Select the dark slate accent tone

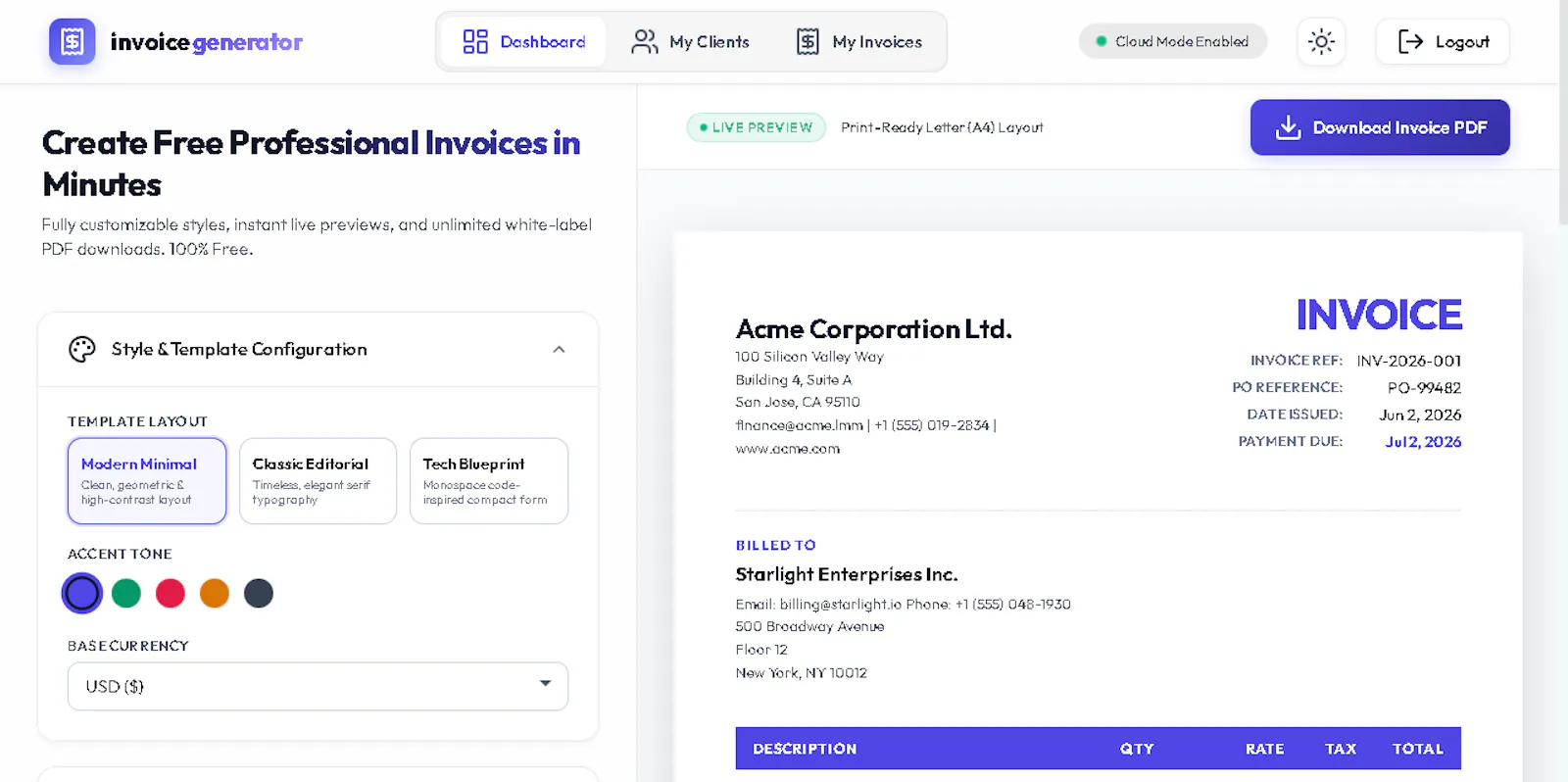[259, 593]
